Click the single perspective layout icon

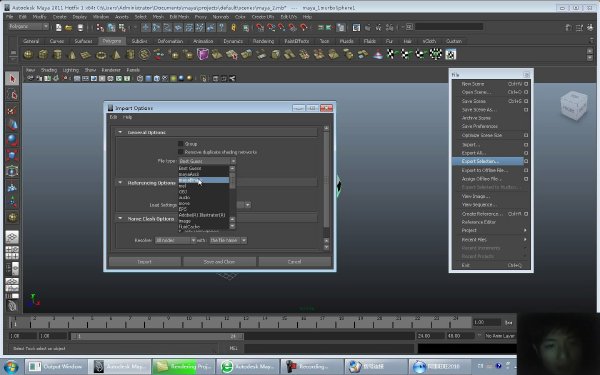[12, 237]
